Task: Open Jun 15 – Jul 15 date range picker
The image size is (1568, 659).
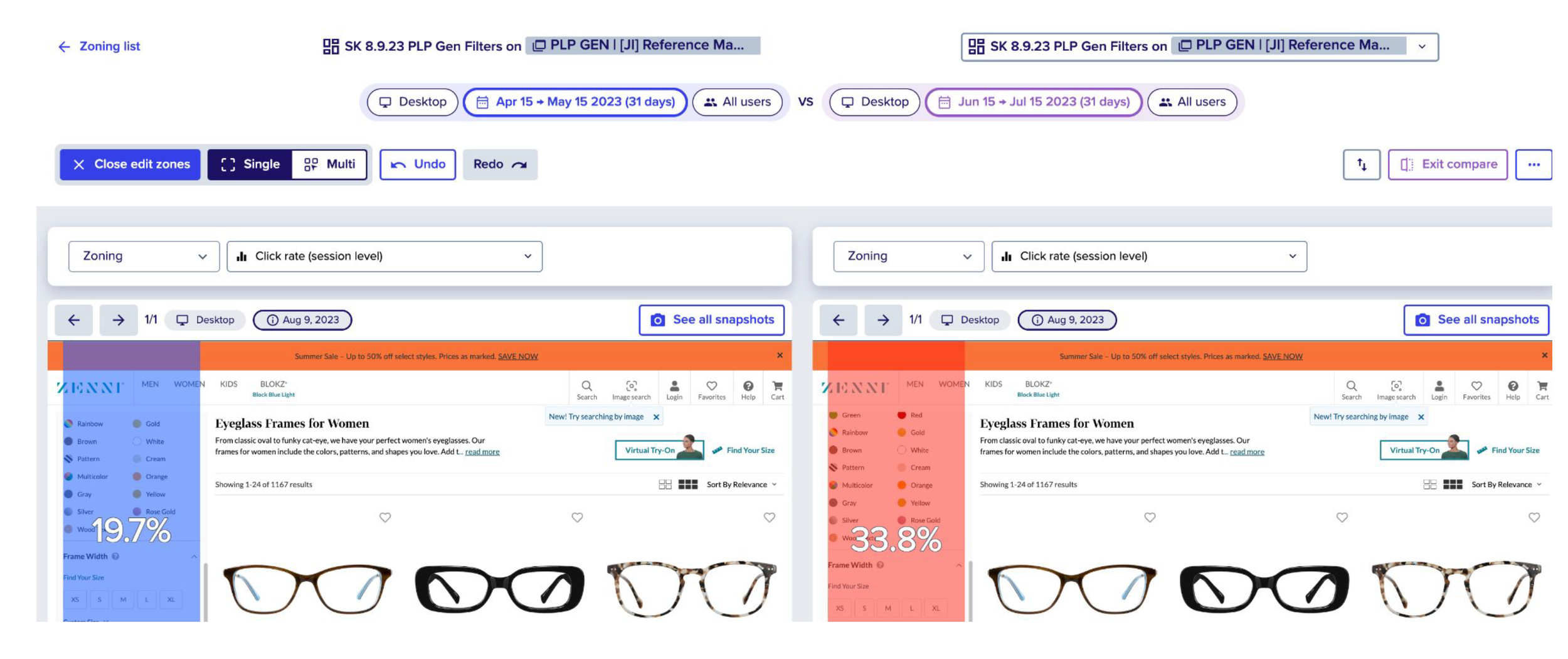Action: (x=1034, y=102)
